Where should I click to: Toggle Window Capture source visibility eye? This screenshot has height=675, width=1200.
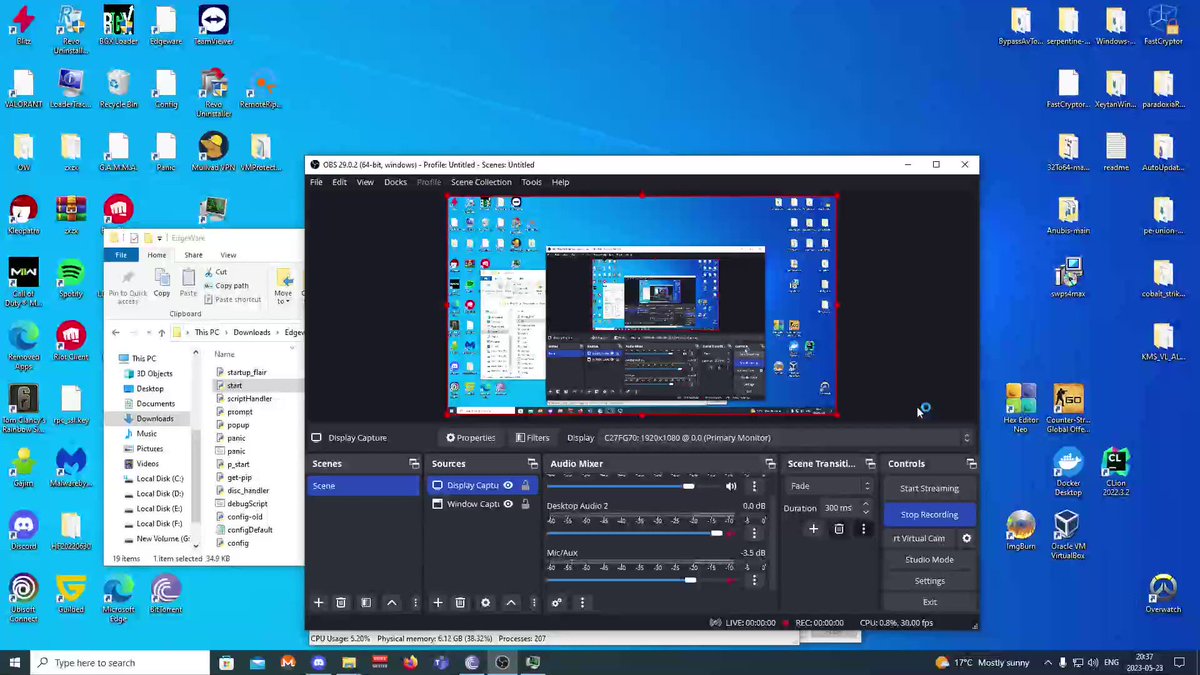(508, 504)
